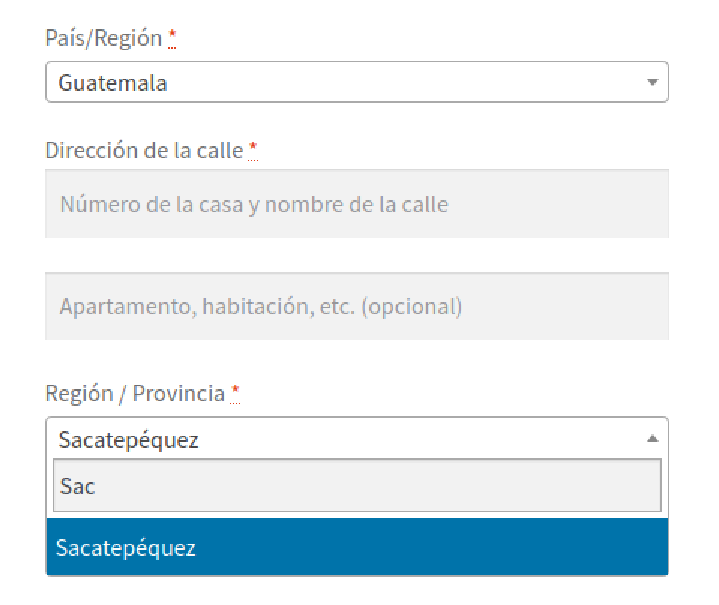Click the house number and street input

[x=357, y=204]
